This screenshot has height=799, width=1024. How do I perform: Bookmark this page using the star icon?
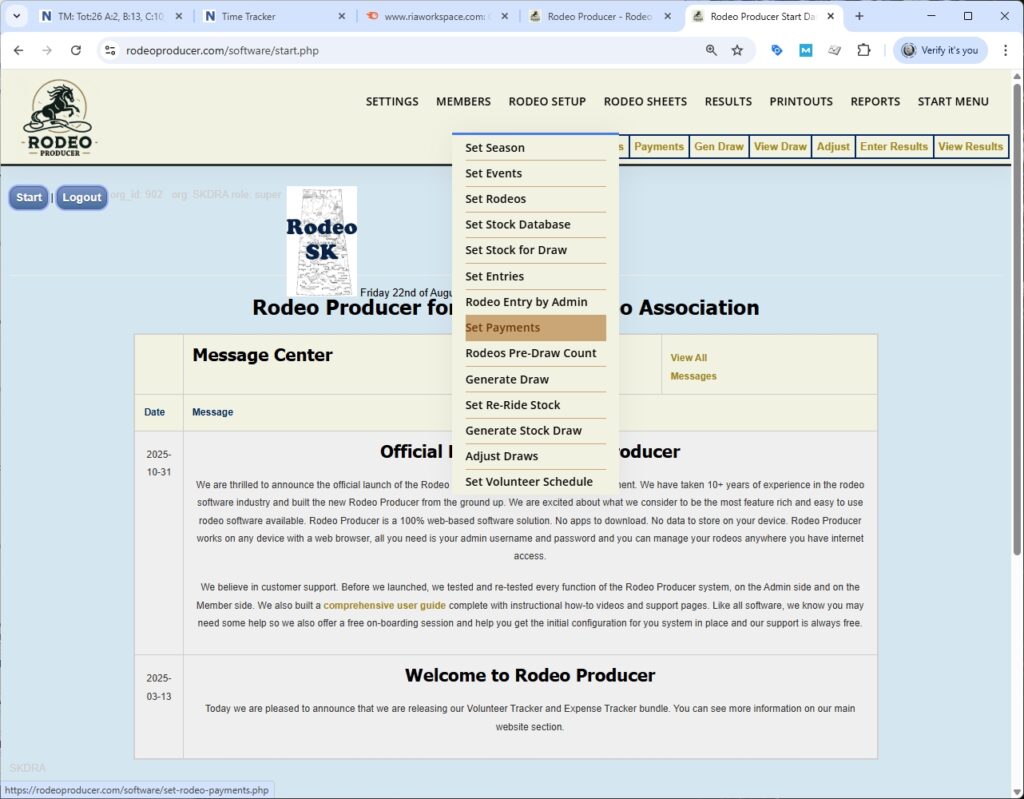click(738, 49)
